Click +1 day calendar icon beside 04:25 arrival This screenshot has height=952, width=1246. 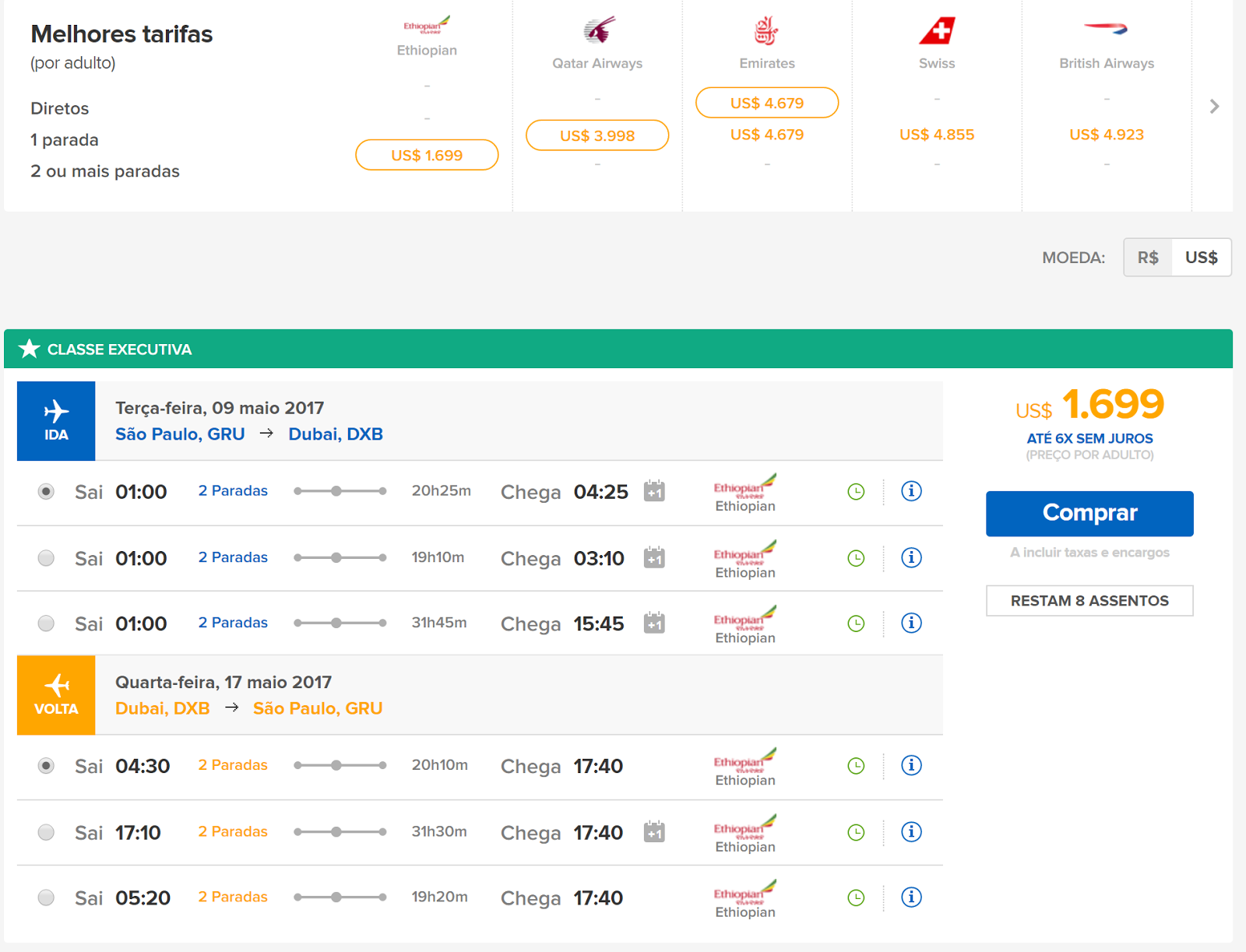pos(654,491)
